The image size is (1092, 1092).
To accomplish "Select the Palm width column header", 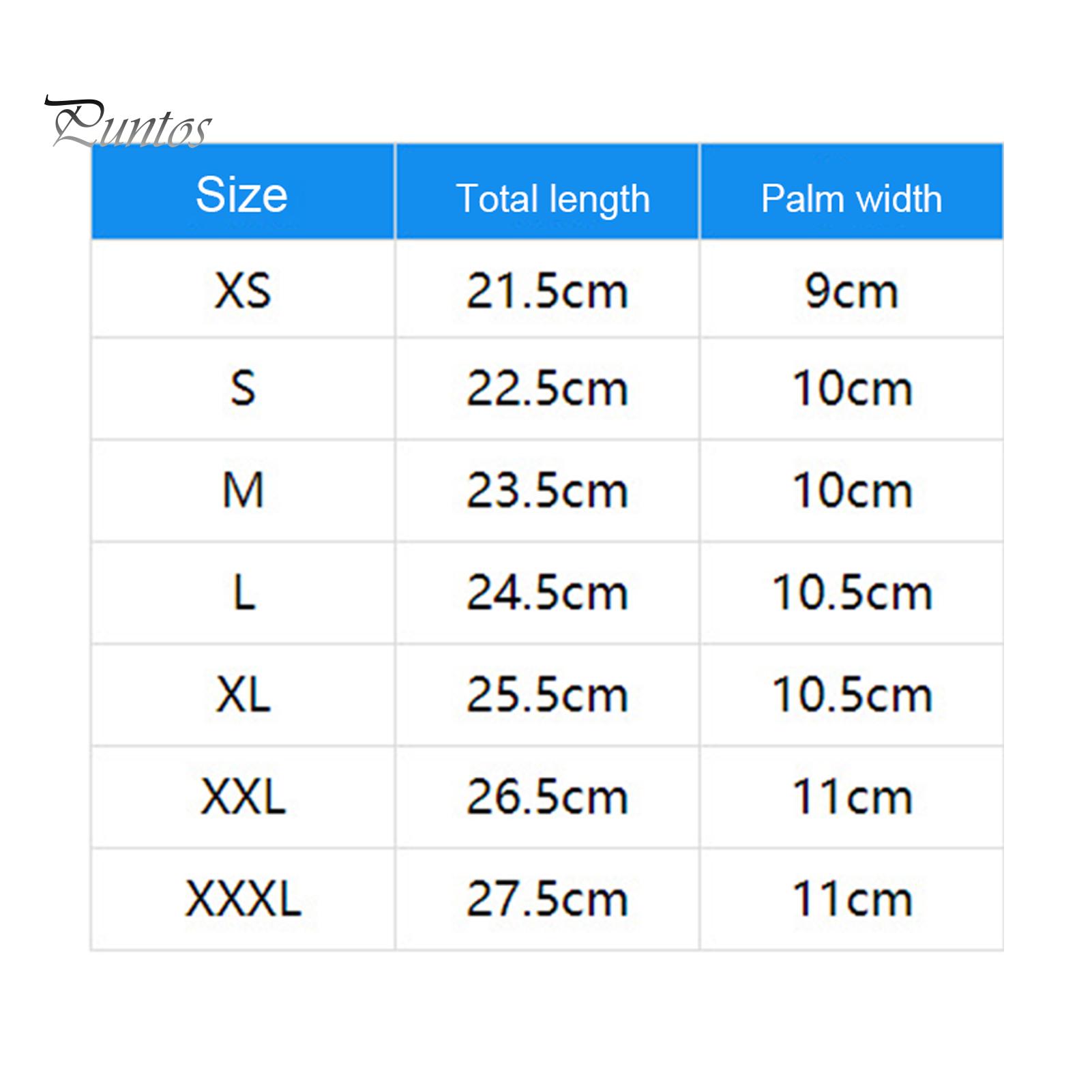I will [x=851, y=198].
